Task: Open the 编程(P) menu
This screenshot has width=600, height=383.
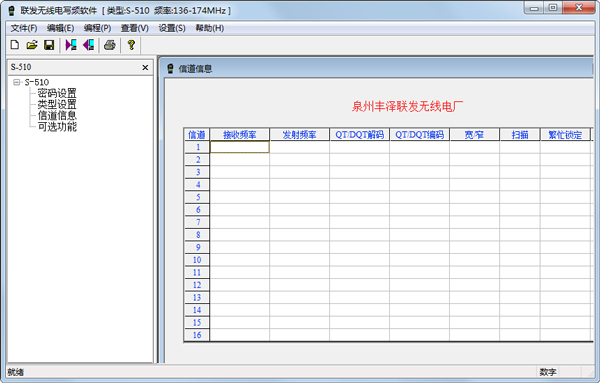Action: coord(98,28)
